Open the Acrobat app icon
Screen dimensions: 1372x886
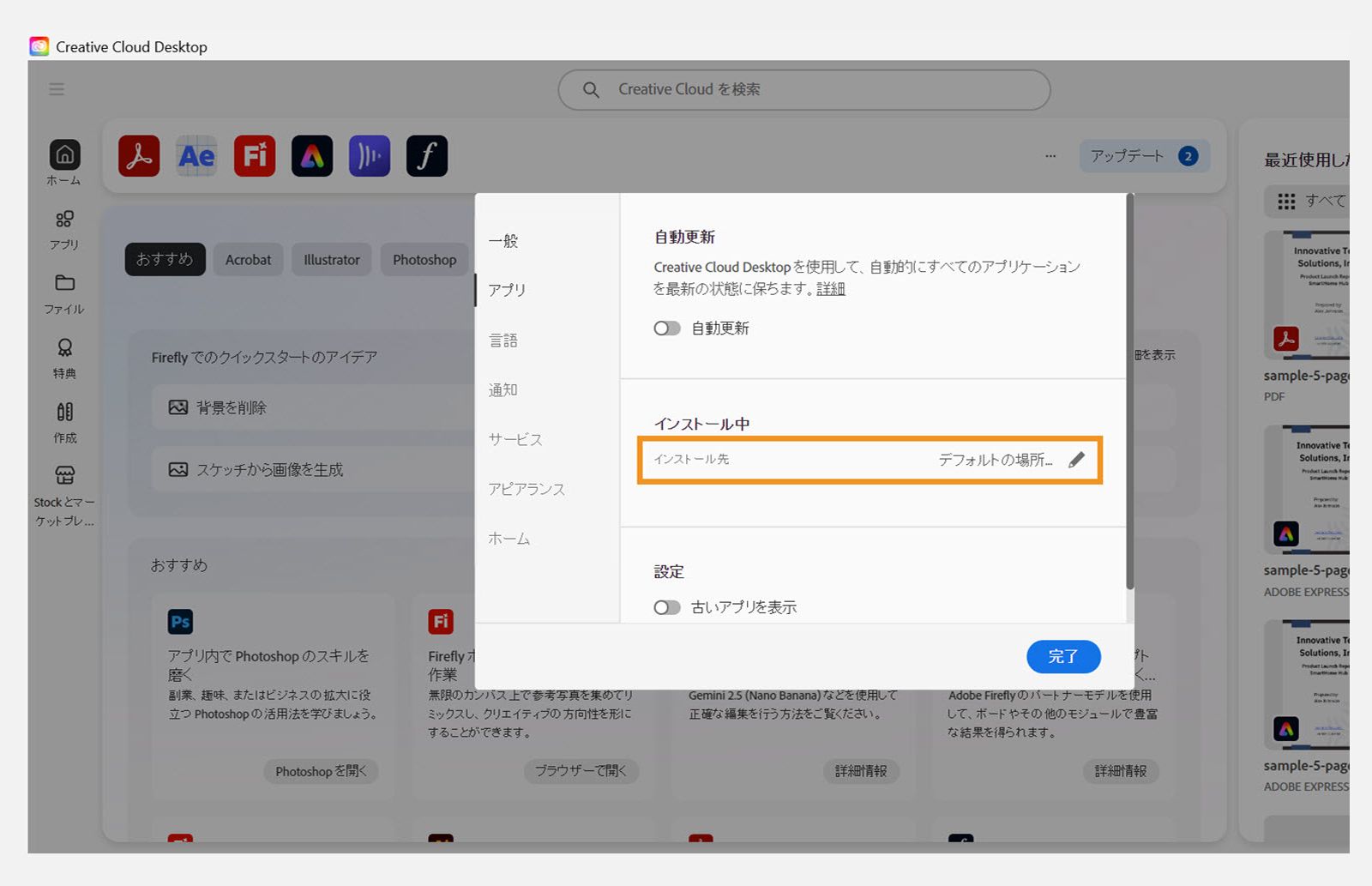point(139,156)
